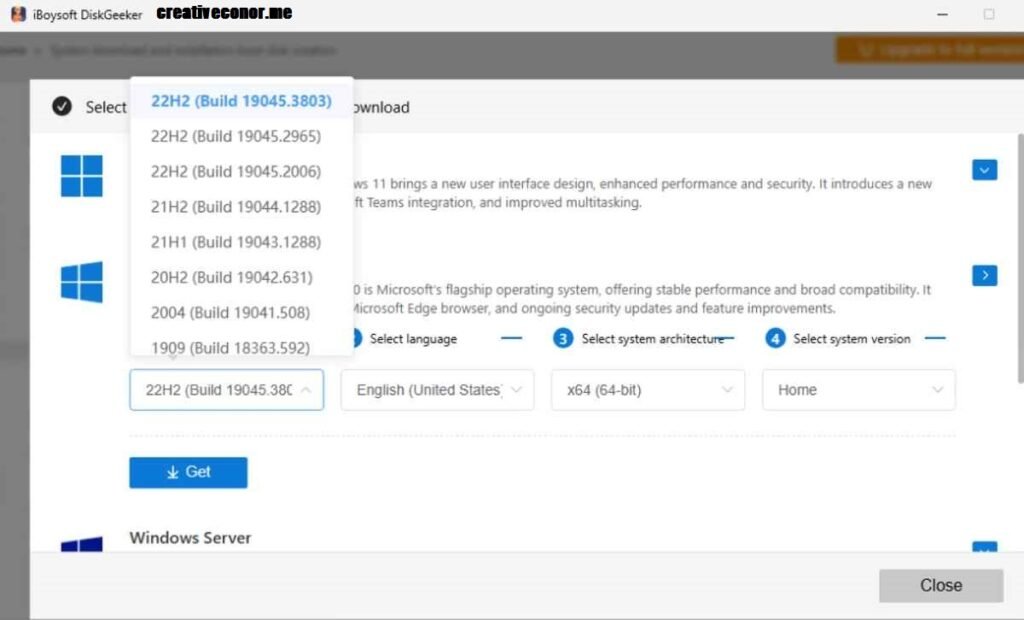The height and width of the screenshot is (620, 1024).
Task: Click the Select system architecture label
Action: [x=652, y=338]
